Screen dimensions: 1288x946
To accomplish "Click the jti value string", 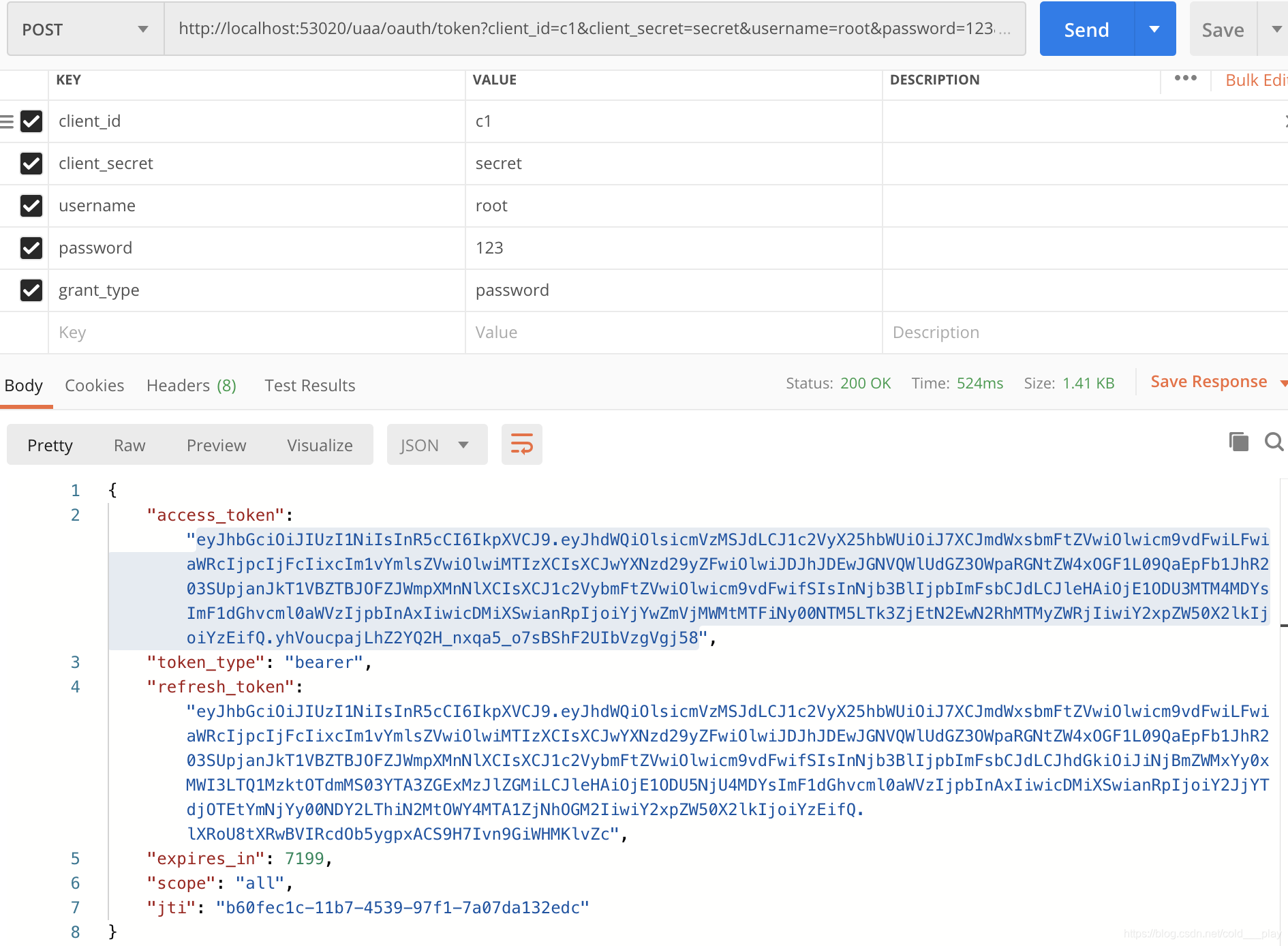I will [x=402, y=908].
